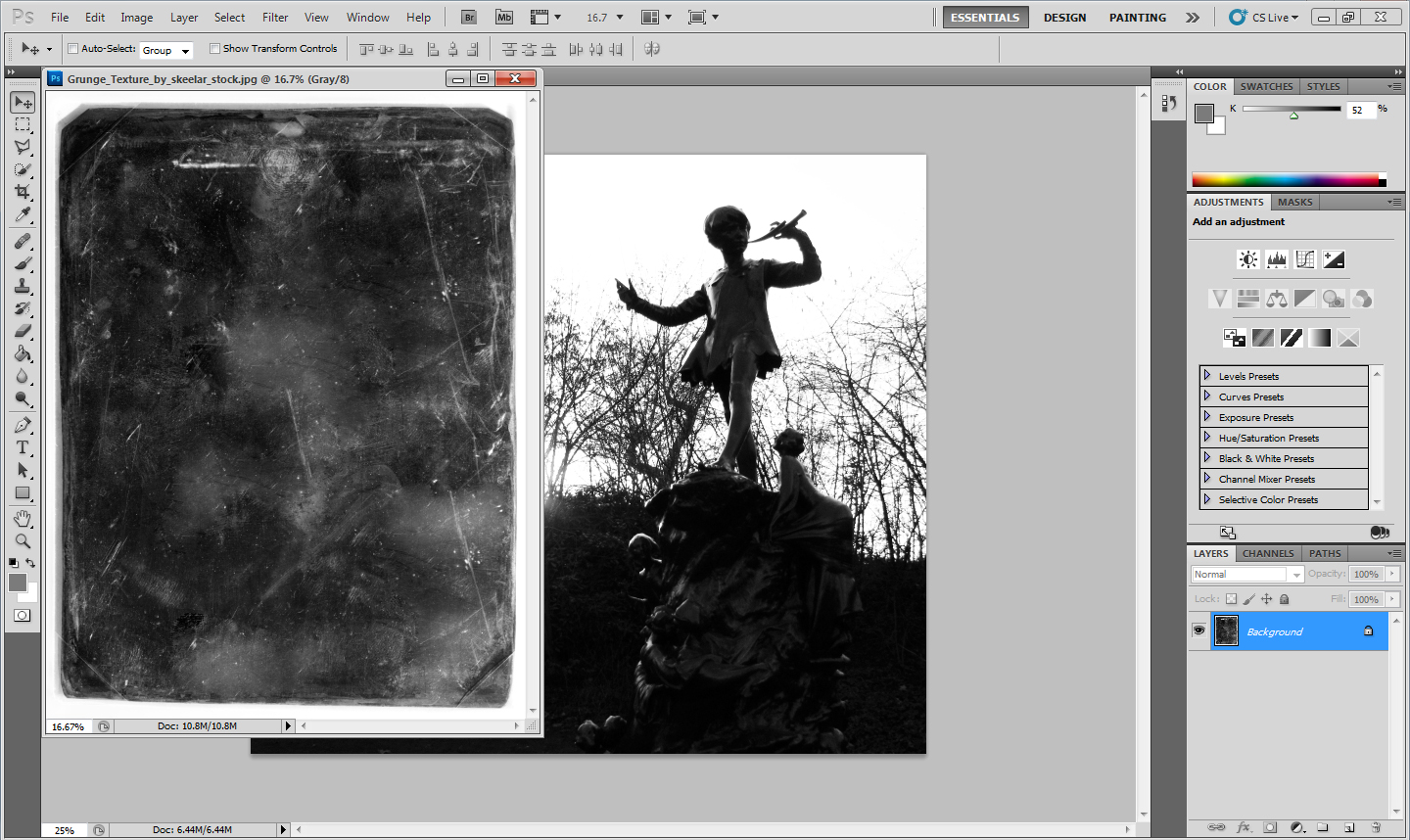Add an Exposure adjustment layer
This screenshot has height=840, width=1410.
(x=1334, y=259)
